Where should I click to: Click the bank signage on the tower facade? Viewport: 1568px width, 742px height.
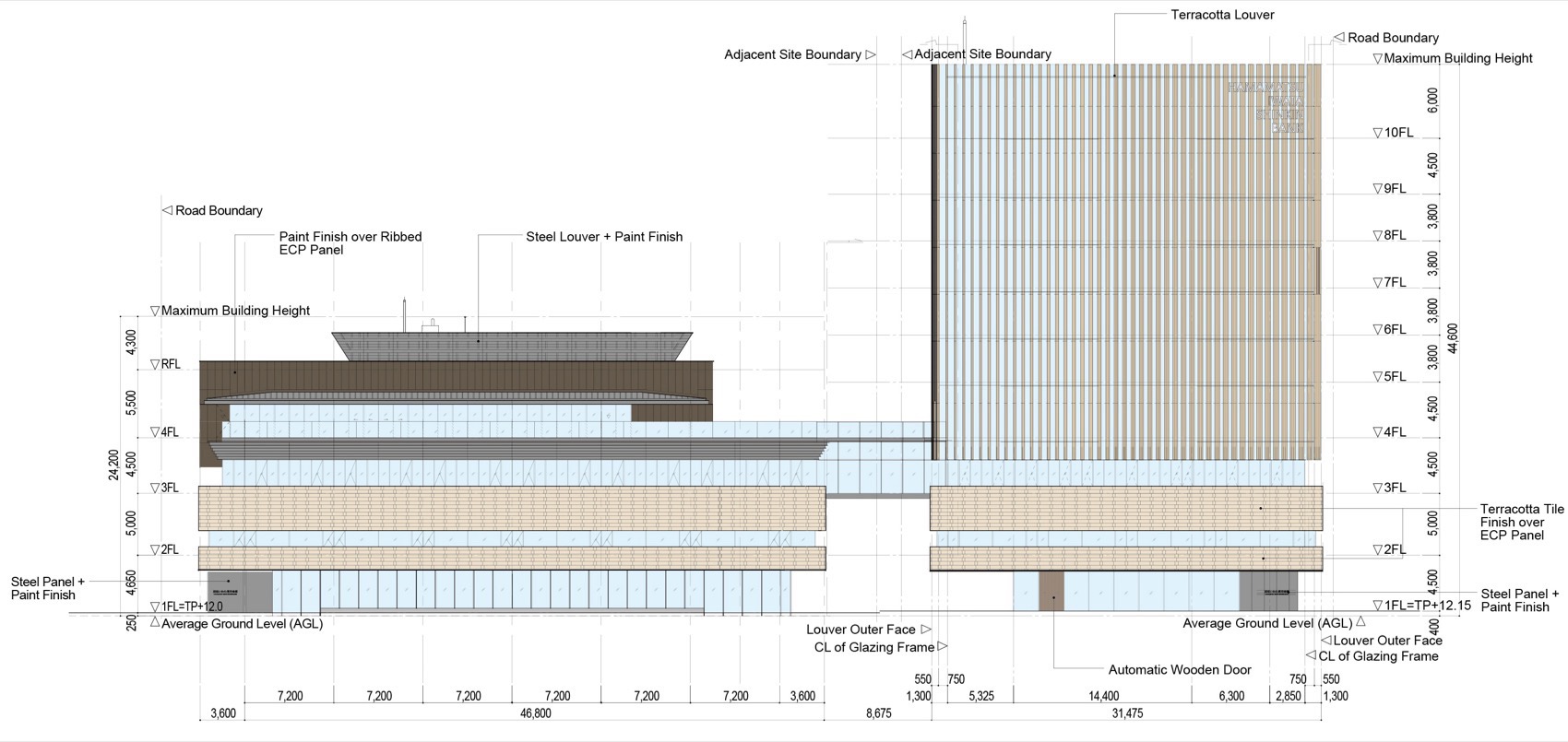[1267, 107]
